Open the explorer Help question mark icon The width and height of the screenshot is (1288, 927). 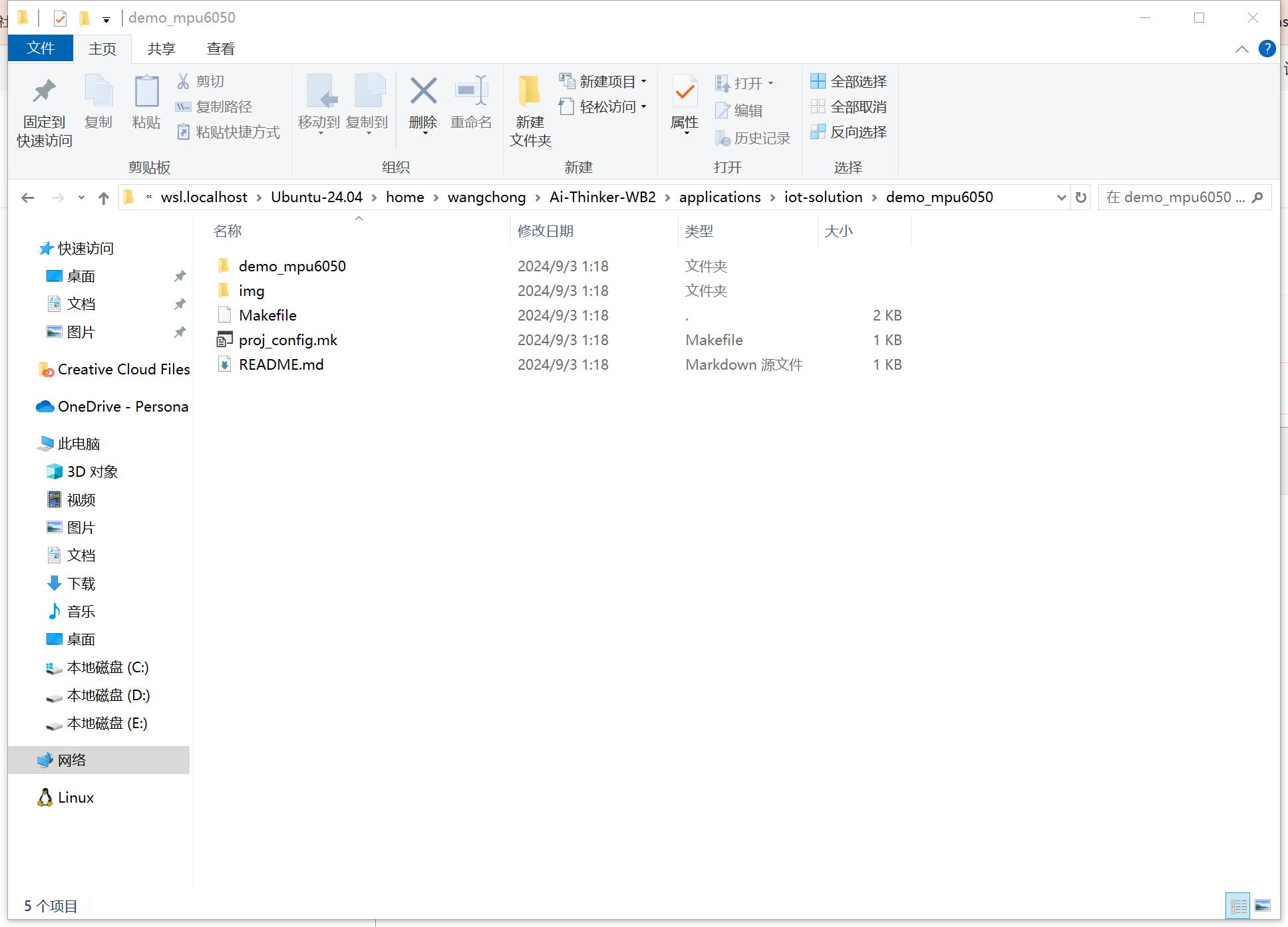point(1267,49)
